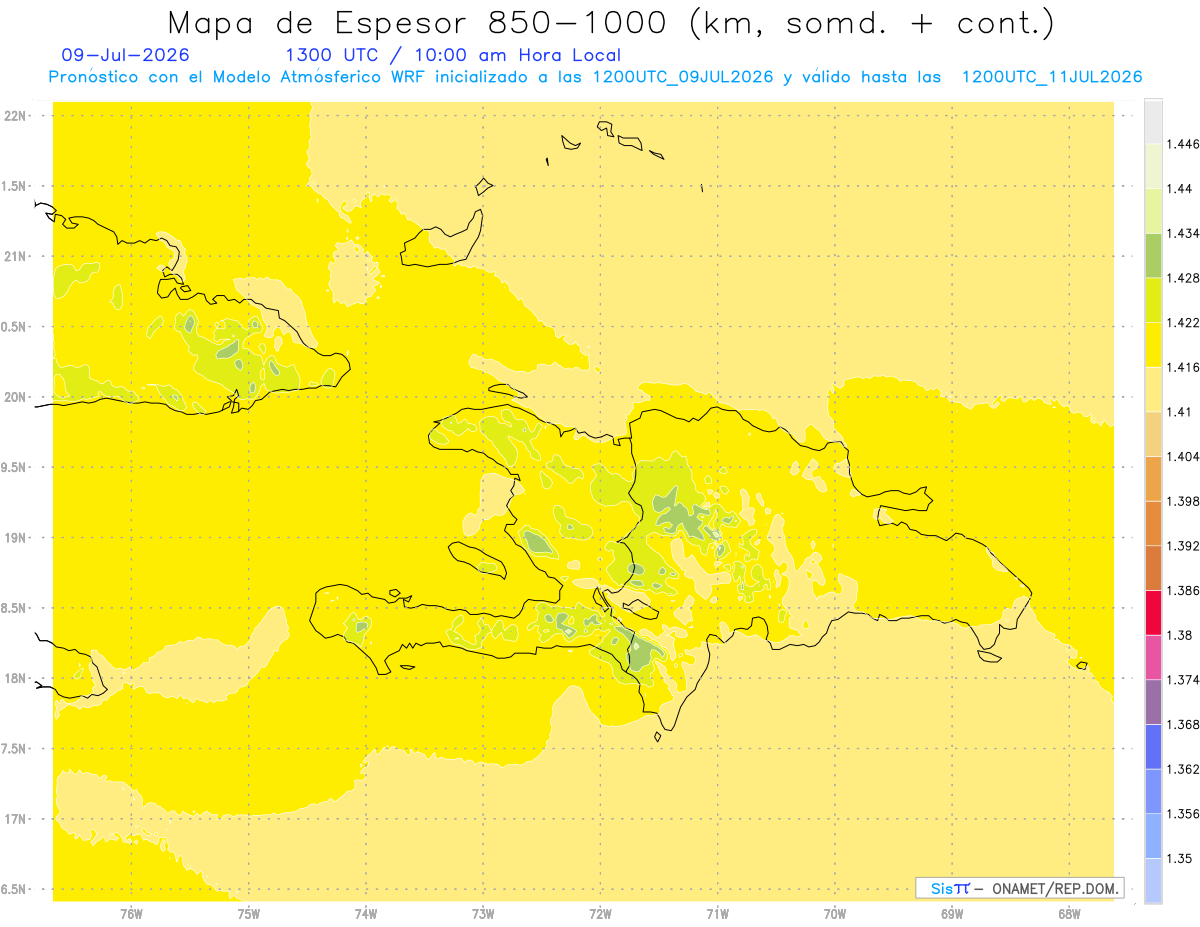Click the pale yellow 1.41–1.416 legend swatch
Image resolution: width=1200 pixels, height=927 pixels.
coord(1153,389)
